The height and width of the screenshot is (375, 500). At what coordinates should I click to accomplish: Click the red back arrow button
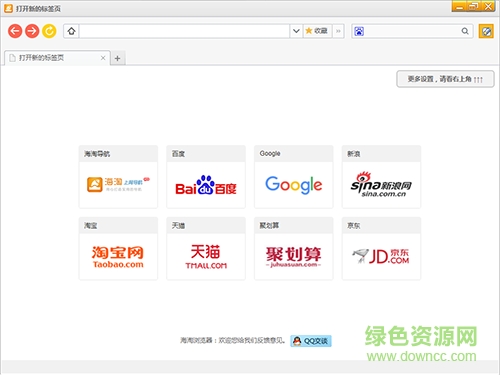(x=15, y=31)
